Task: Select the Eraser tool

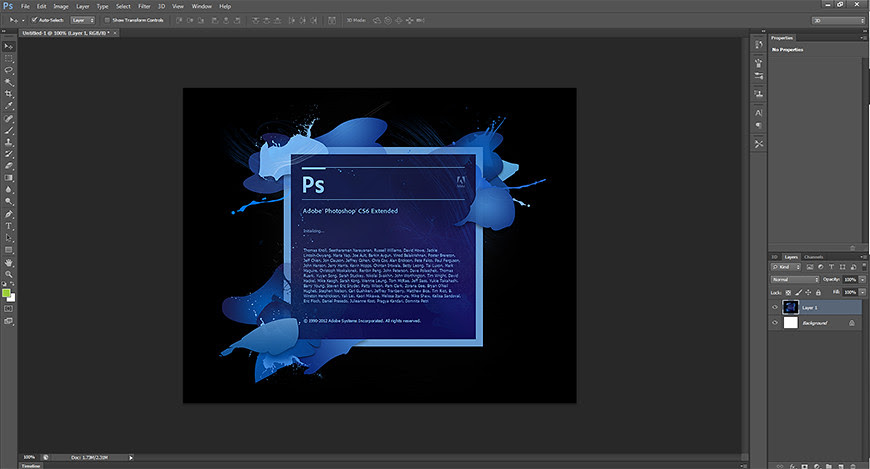Action: 8,166
